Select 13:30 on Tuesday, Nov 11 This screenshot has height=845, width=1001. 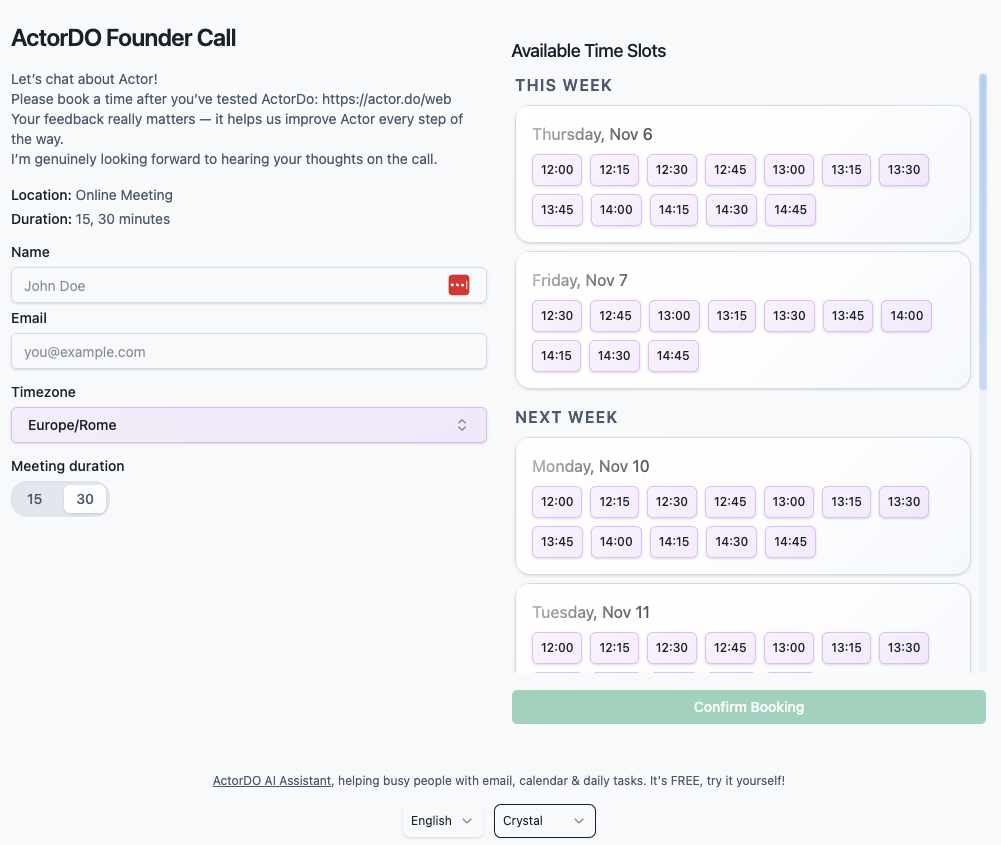coord(903,648)
